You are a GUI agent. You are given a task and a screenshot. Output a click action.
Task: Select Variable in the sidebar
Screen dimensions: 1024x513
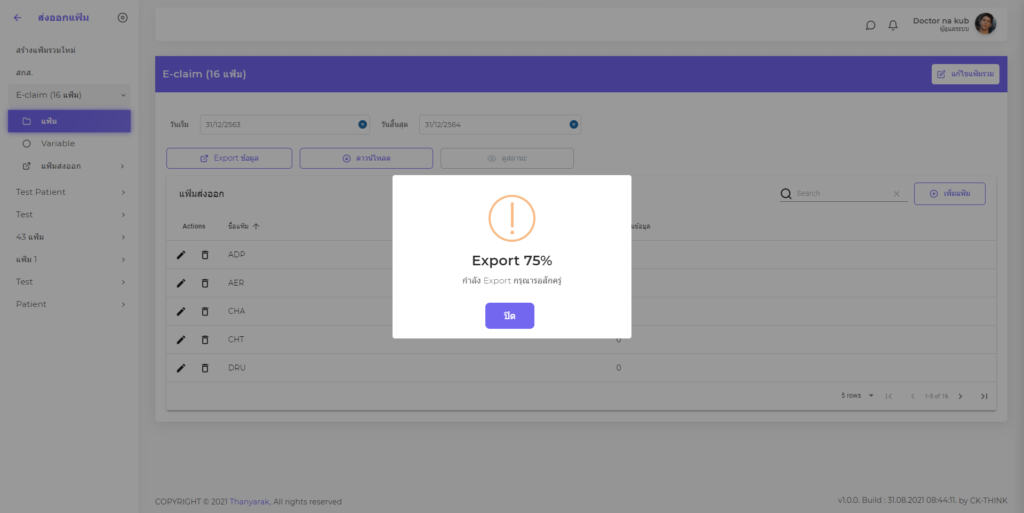coord(58,143)
